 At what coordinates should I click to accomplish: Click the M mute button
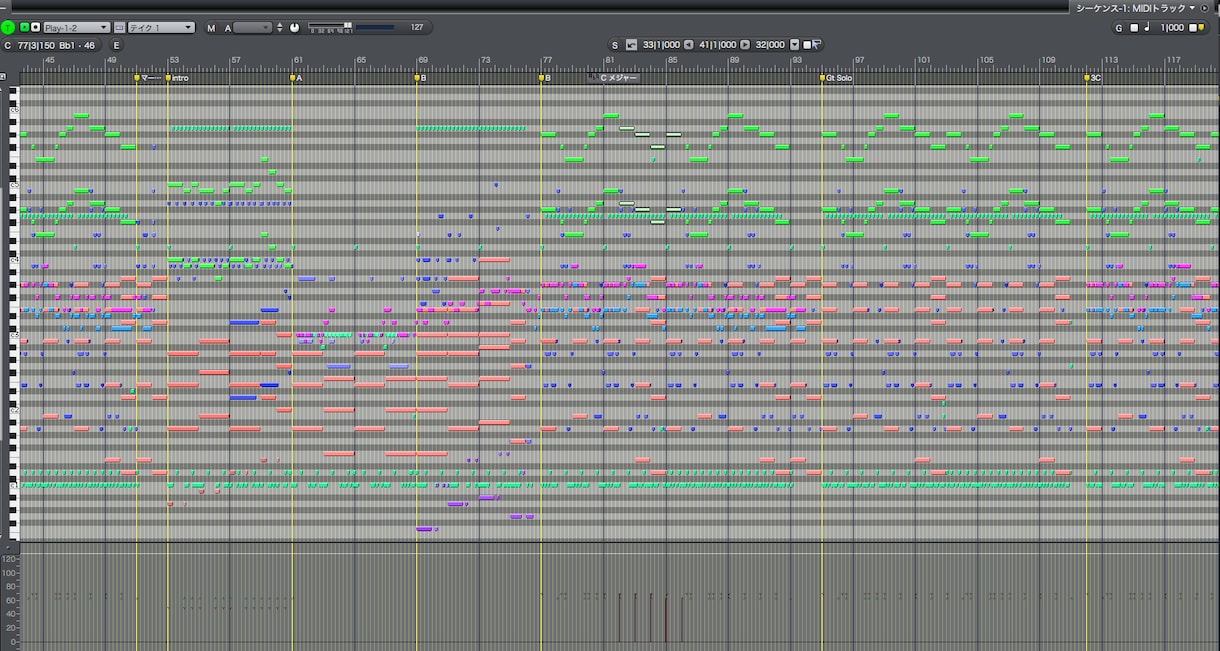pos(211,28)
